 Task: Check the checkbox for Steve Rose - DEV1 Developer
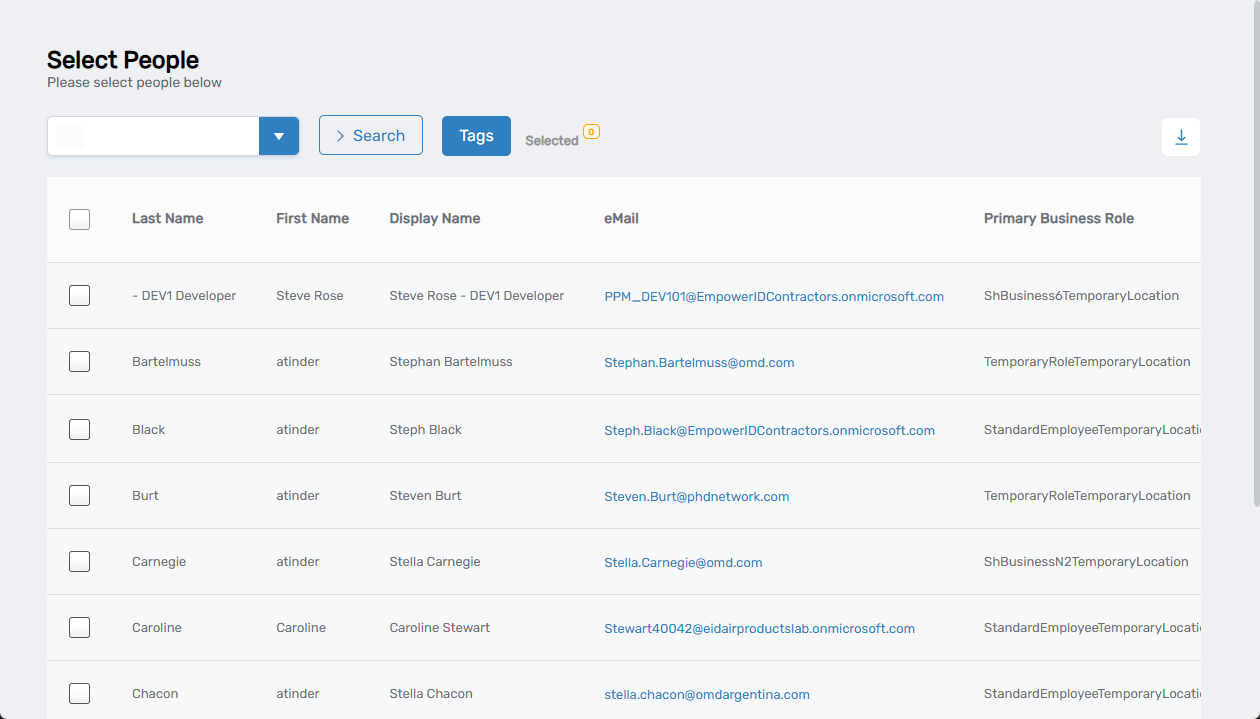point(79,295)
